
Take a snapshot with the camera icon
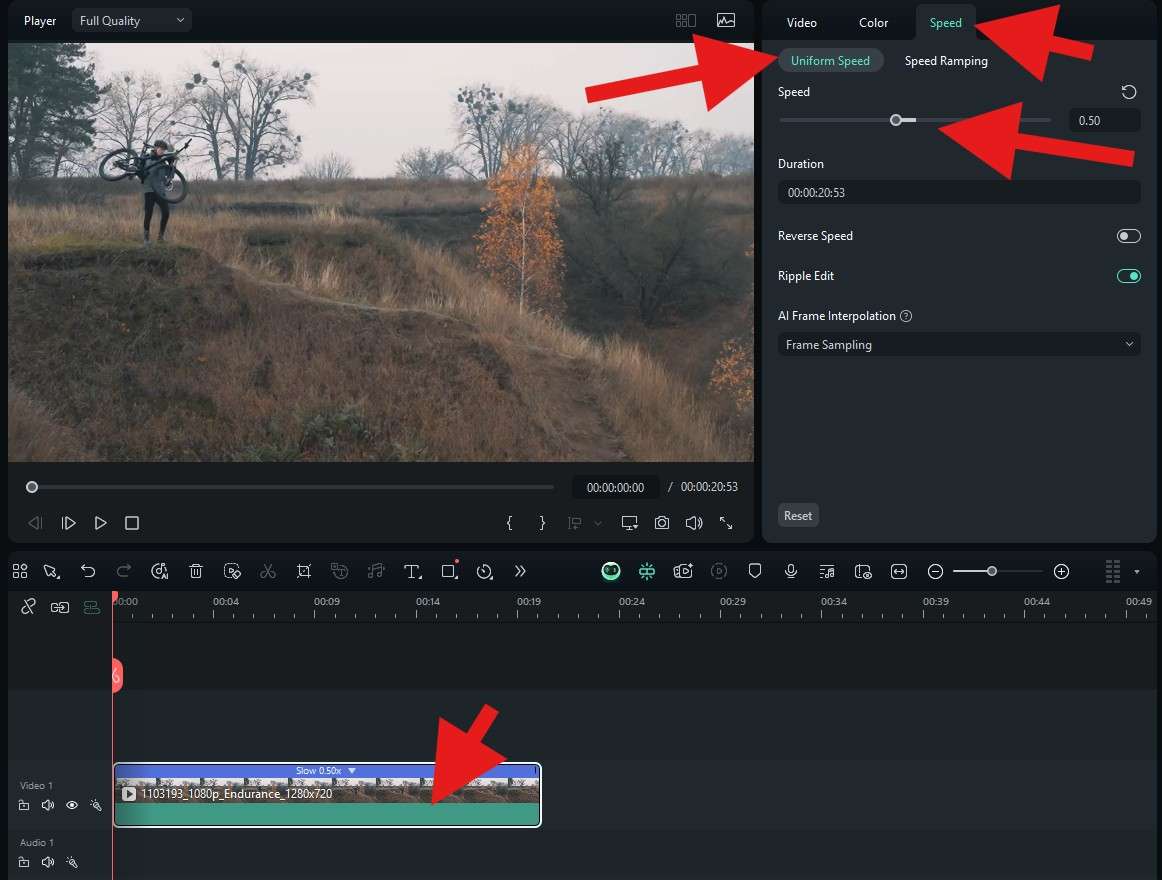[x=662, y=523]
